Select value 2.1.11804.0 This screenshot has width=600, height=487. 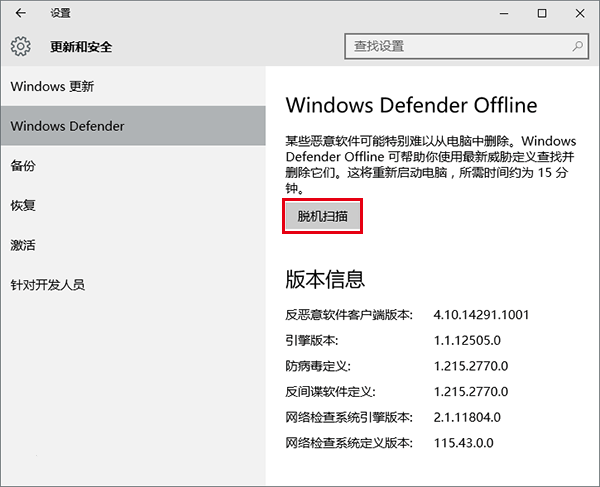click(467, 417)
